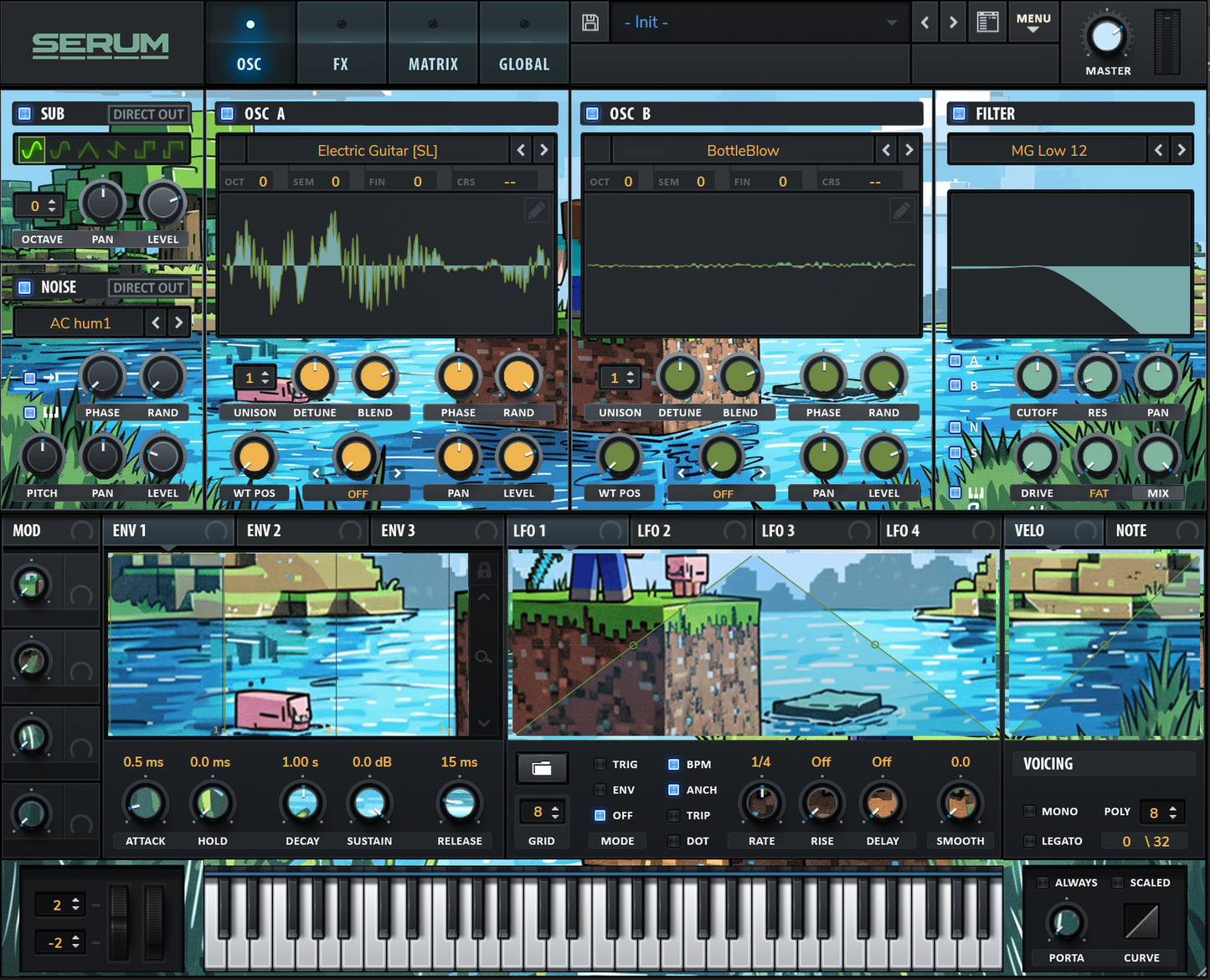
Task: Enable MONO voicing checkbox
Action: [x=1030, y=811]
